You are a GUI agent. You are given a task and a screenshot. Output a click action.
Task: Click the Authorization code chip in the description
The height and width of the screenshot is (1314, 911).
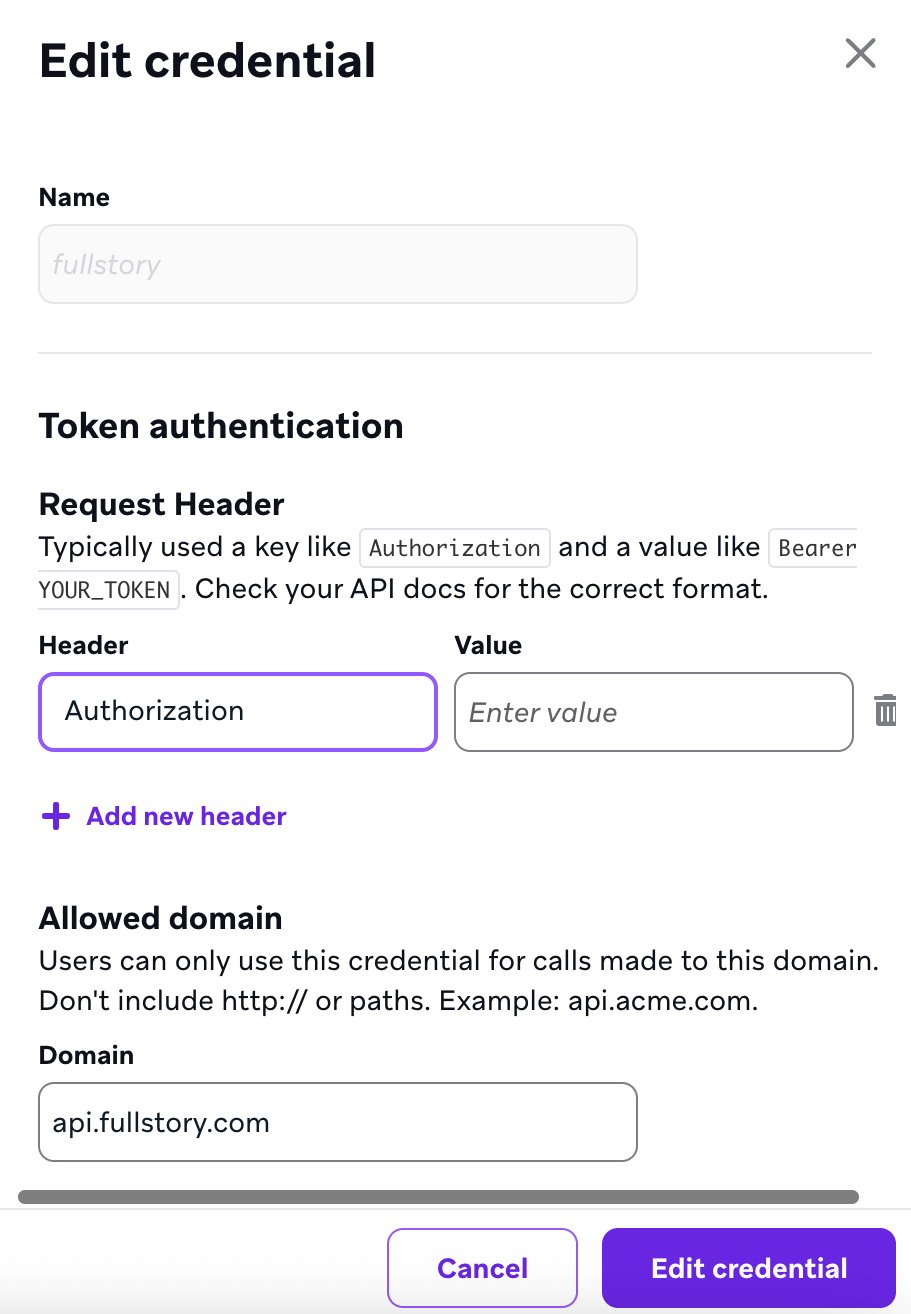455,547
